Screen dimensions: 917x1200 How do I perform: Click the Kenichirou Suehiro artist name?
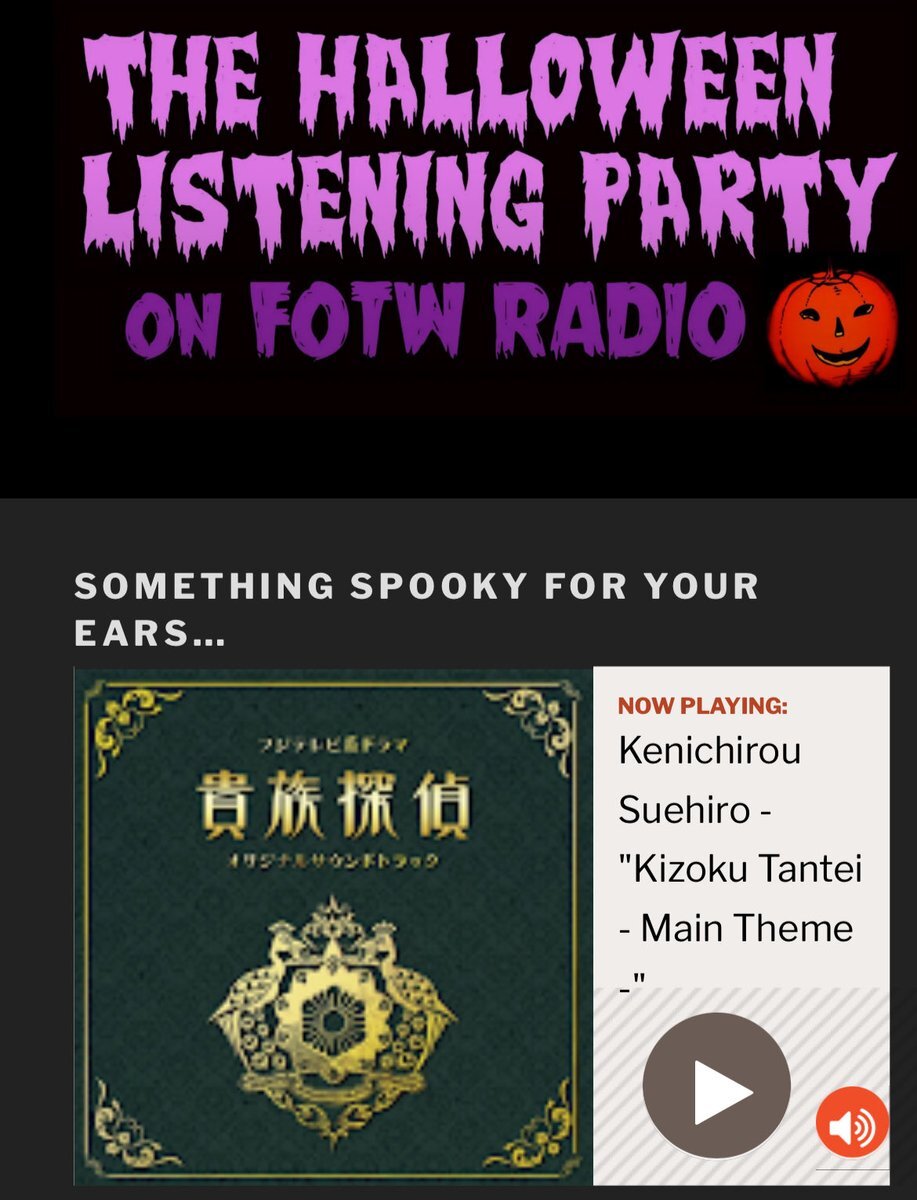pos(710,779)
